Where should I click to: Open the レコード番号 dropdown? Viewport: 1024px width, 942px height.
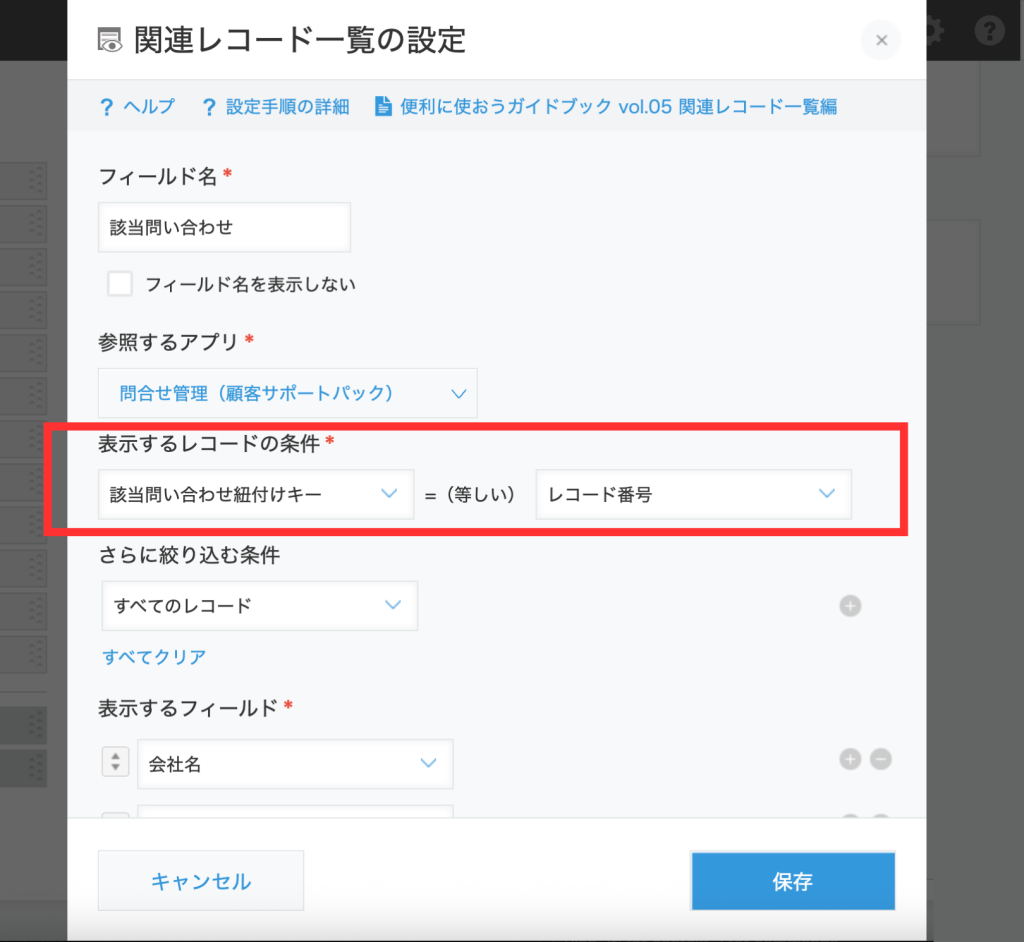click(694, 494)
